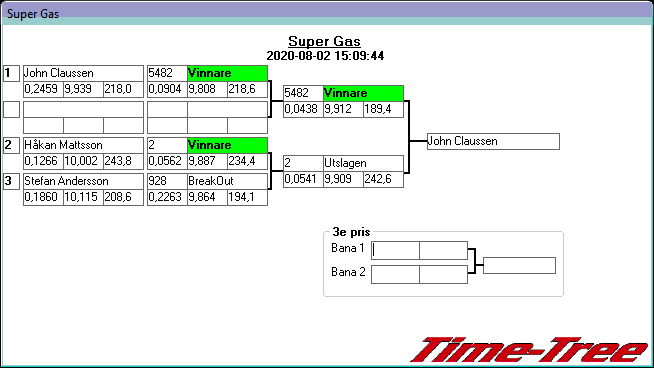The width and height of the screenshot is (654, 368).
Task: Click the Bana 1 first input box
Action: [x=395, y=250]
